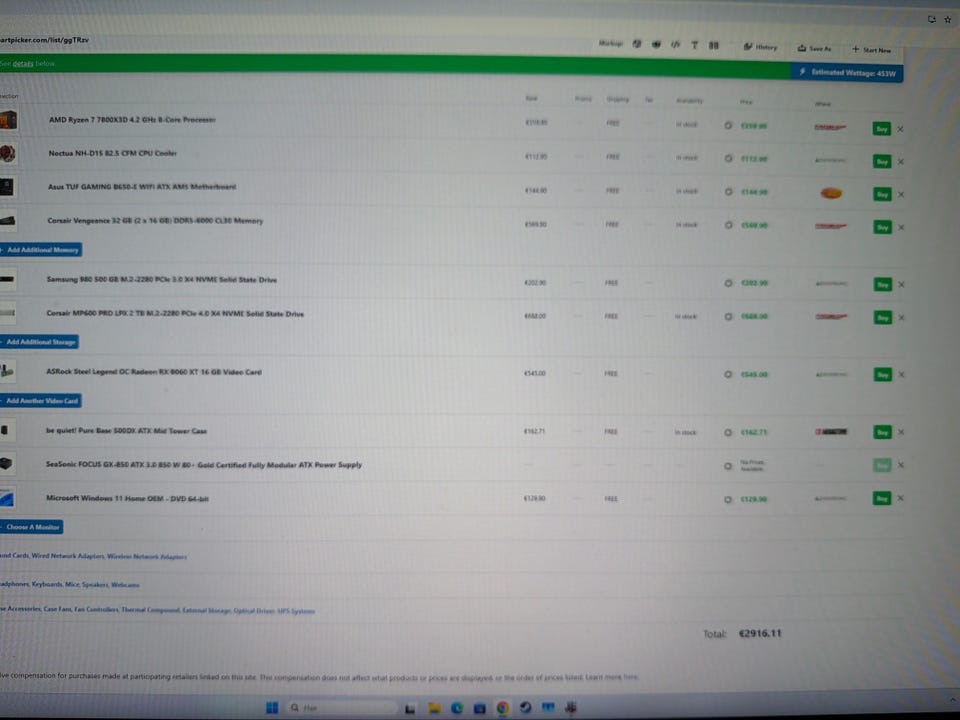Remove be quiet! case from list

(901, 432)
